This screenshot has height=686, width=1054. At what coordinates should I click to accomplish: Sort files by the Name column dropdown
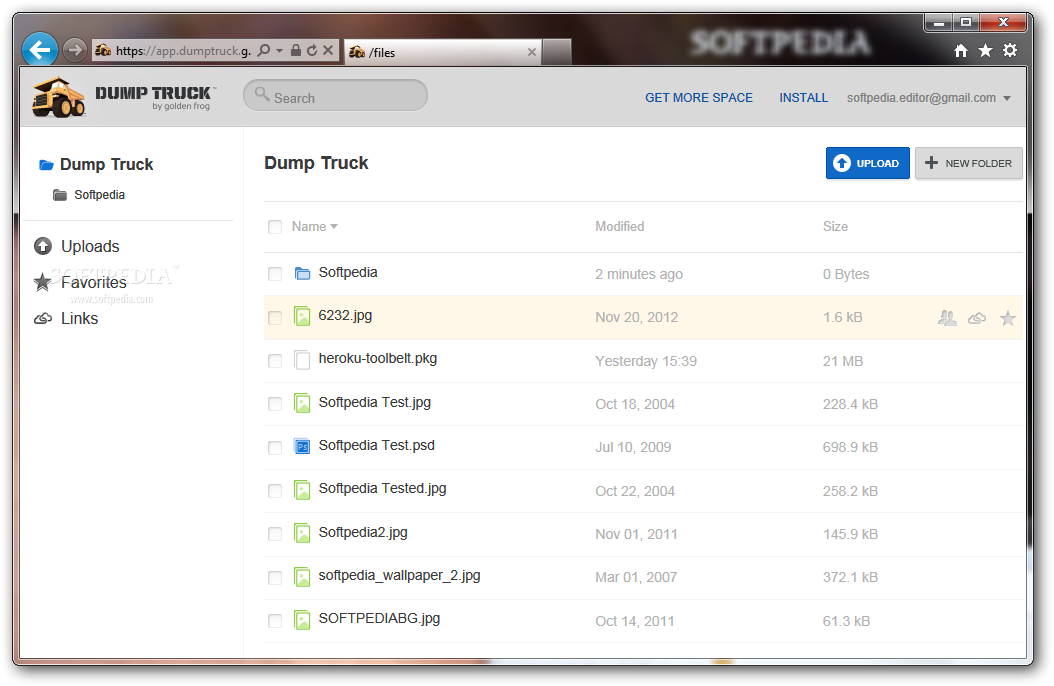click(x=314, y=227)
